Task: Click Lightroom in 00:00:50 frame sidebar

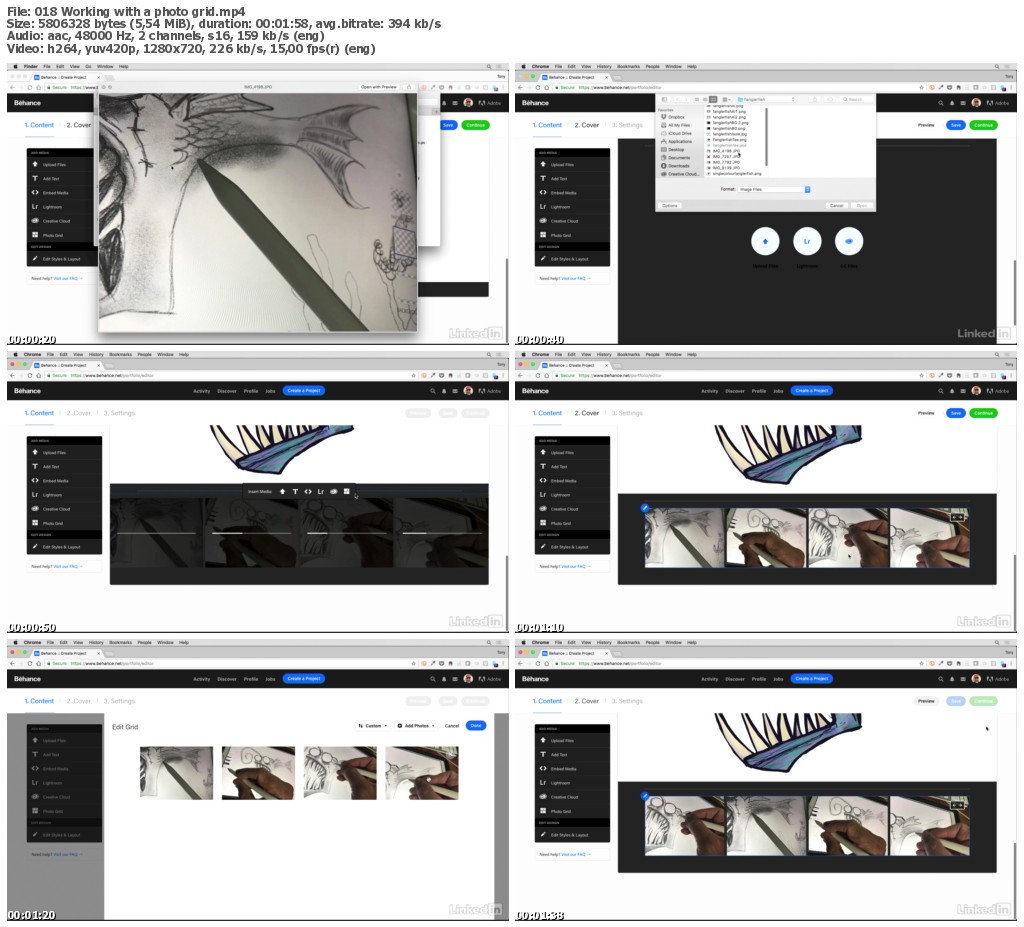Action: pyautogui.click(x=64, y=495)
